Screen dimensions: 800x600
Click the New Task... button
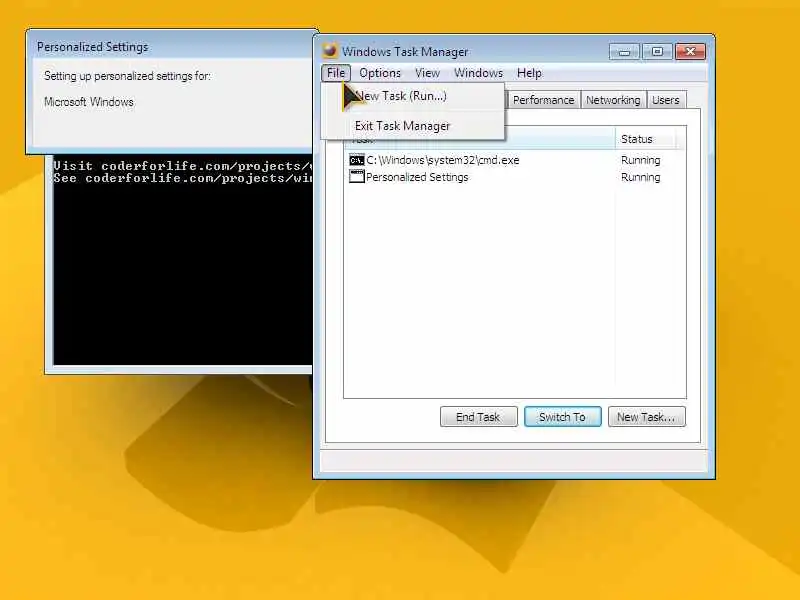coord(646,417)
